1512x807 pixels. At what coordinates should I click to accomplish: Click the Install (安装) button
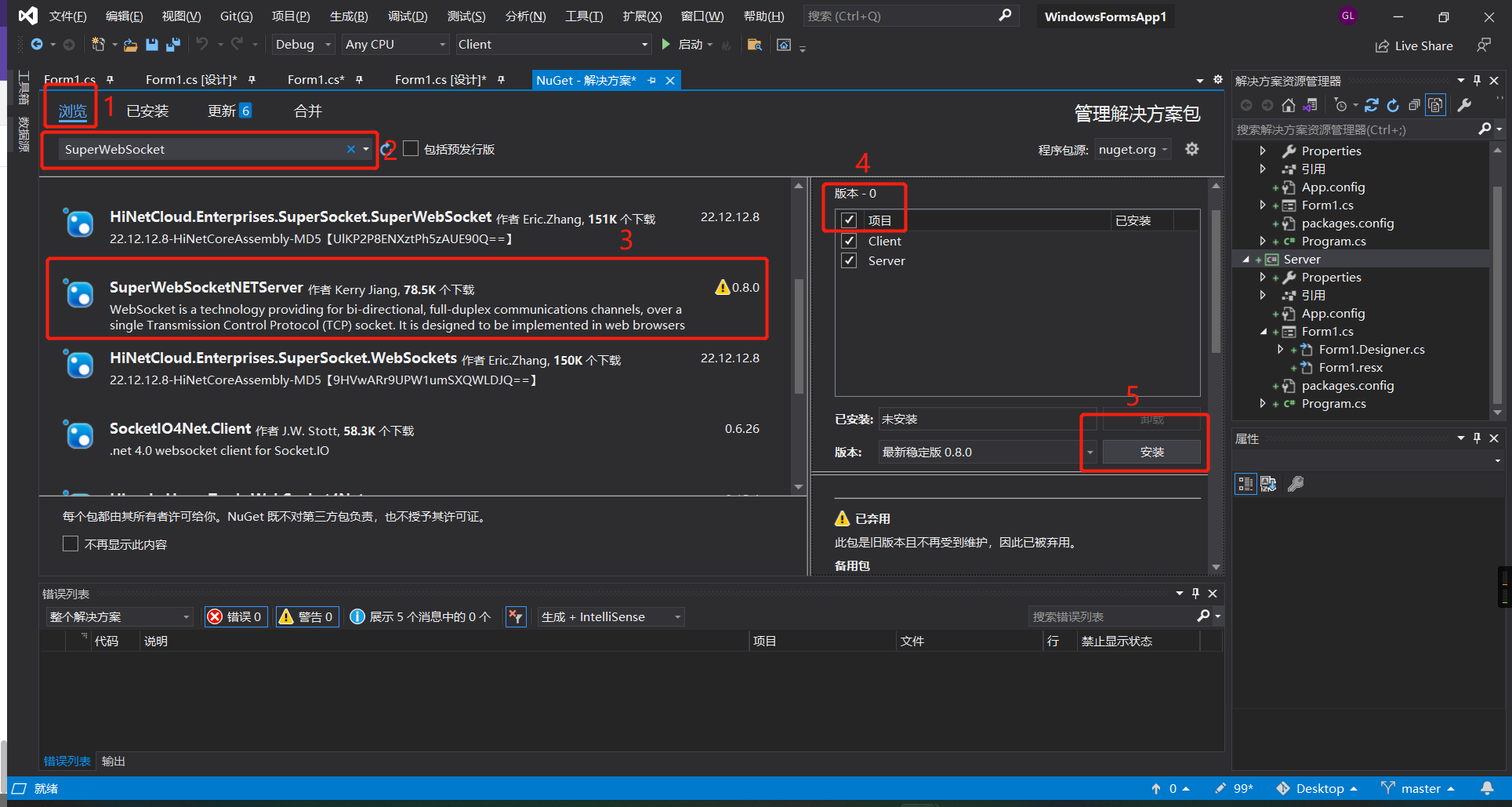pos(1151,452)
